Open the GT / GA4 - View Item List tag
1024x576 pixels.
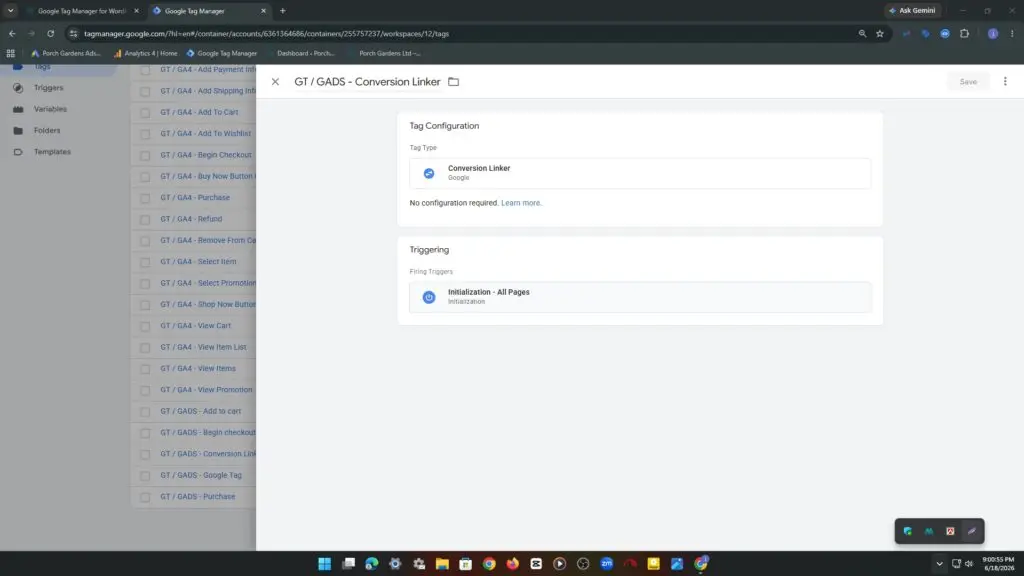pyautogui.click(x=203, y=347)
